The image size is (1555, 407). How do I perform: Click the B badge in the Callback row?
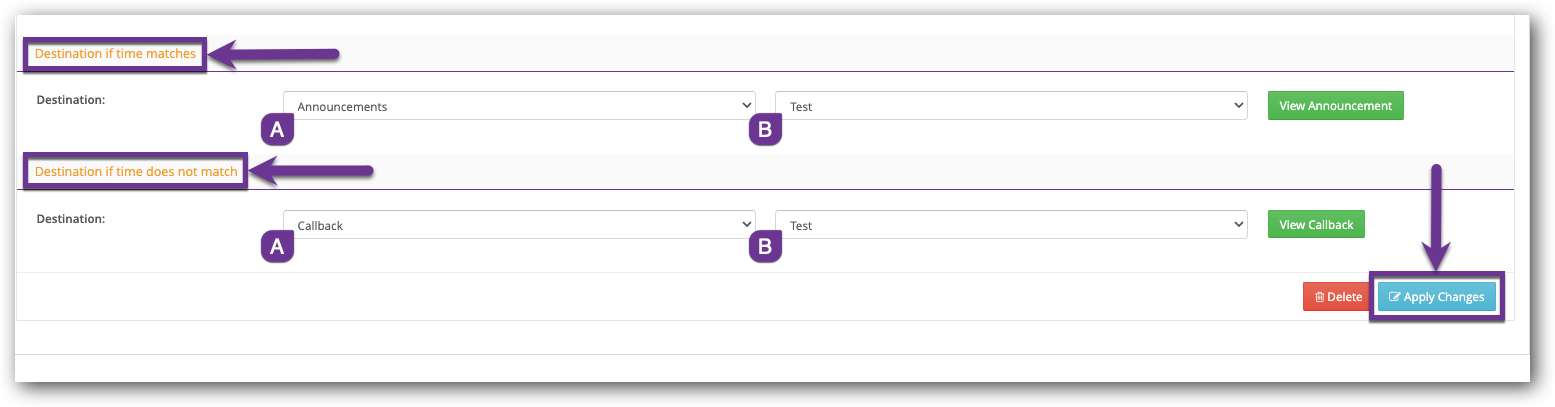(765, 247)
